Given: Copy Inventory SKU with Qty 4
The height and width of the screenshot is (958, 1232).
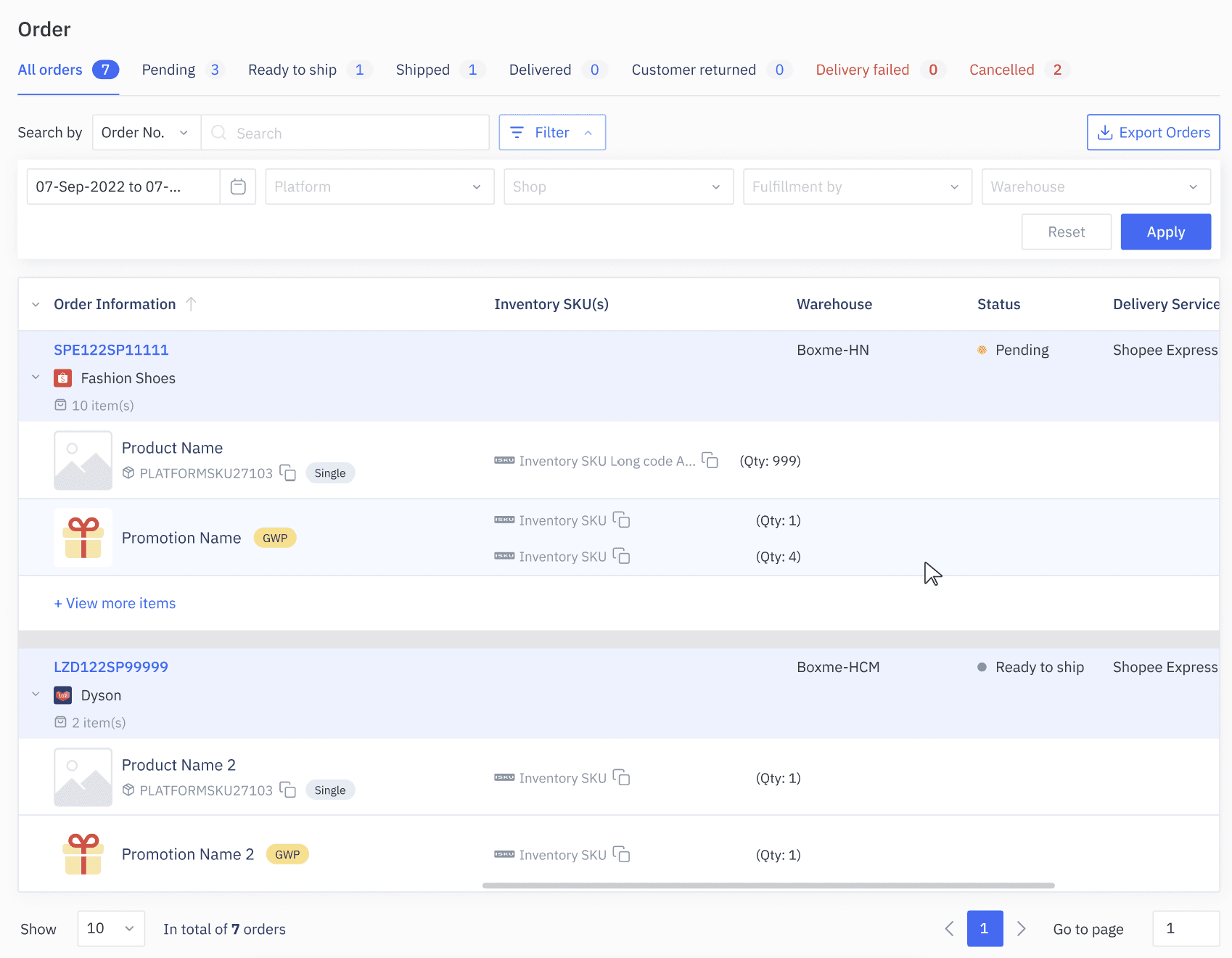Looking at the screenshot, I should [621, 557].
